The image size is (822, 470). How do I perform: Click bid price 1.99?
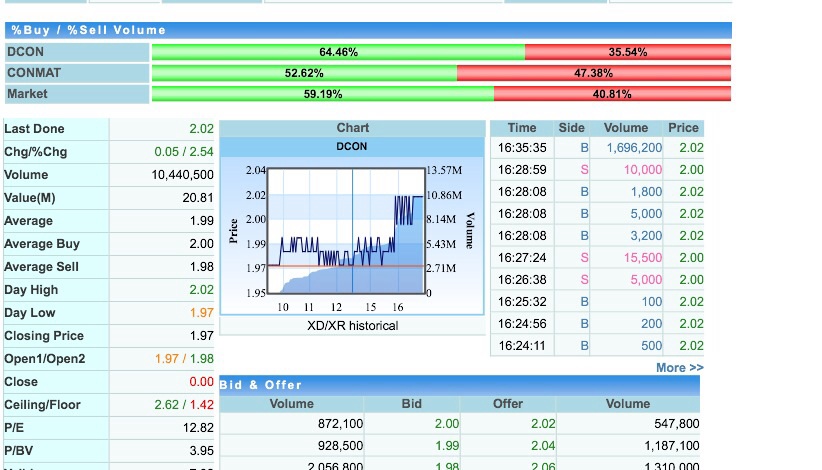click(x=447, y=446)
